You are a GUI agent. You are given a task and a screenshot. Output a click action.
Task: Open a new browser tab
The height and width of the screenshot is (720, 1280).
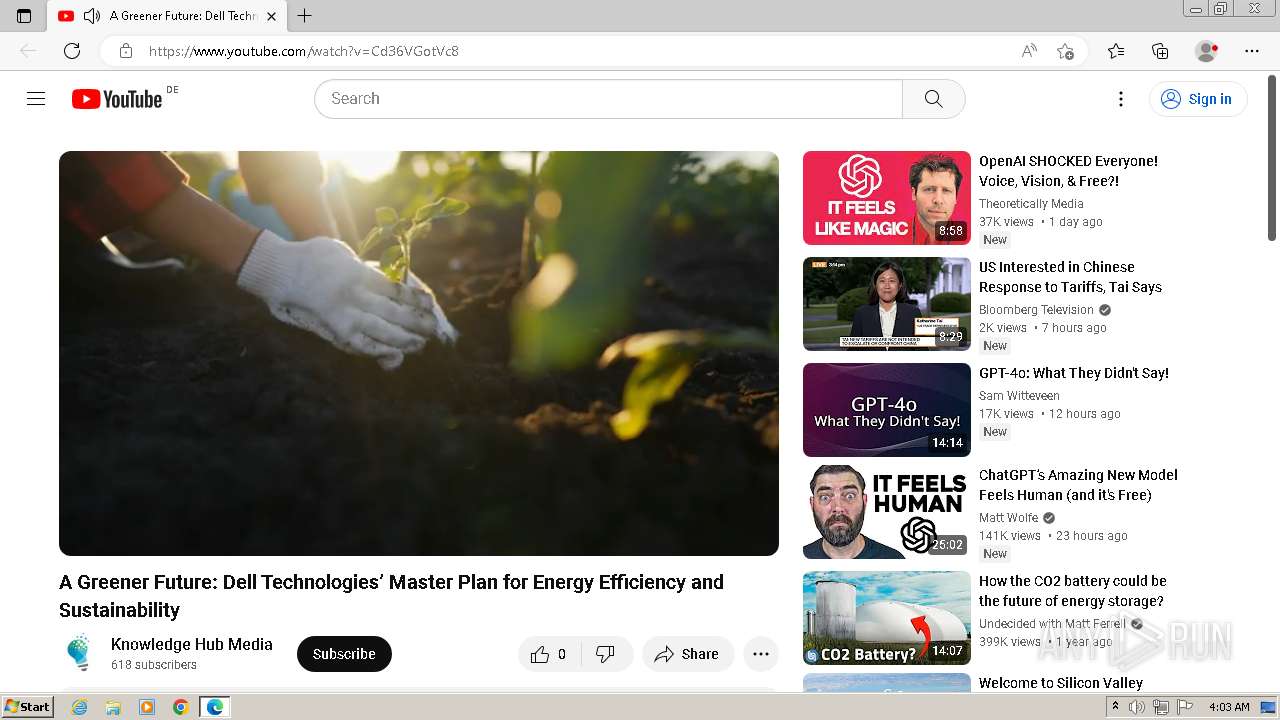point(305,16)
